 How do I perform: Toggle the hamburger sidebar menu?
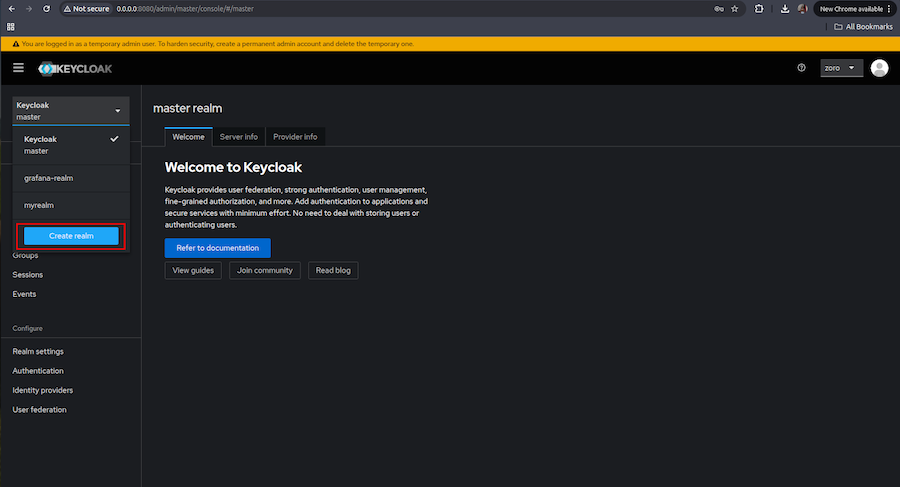[x=18, y=68]
